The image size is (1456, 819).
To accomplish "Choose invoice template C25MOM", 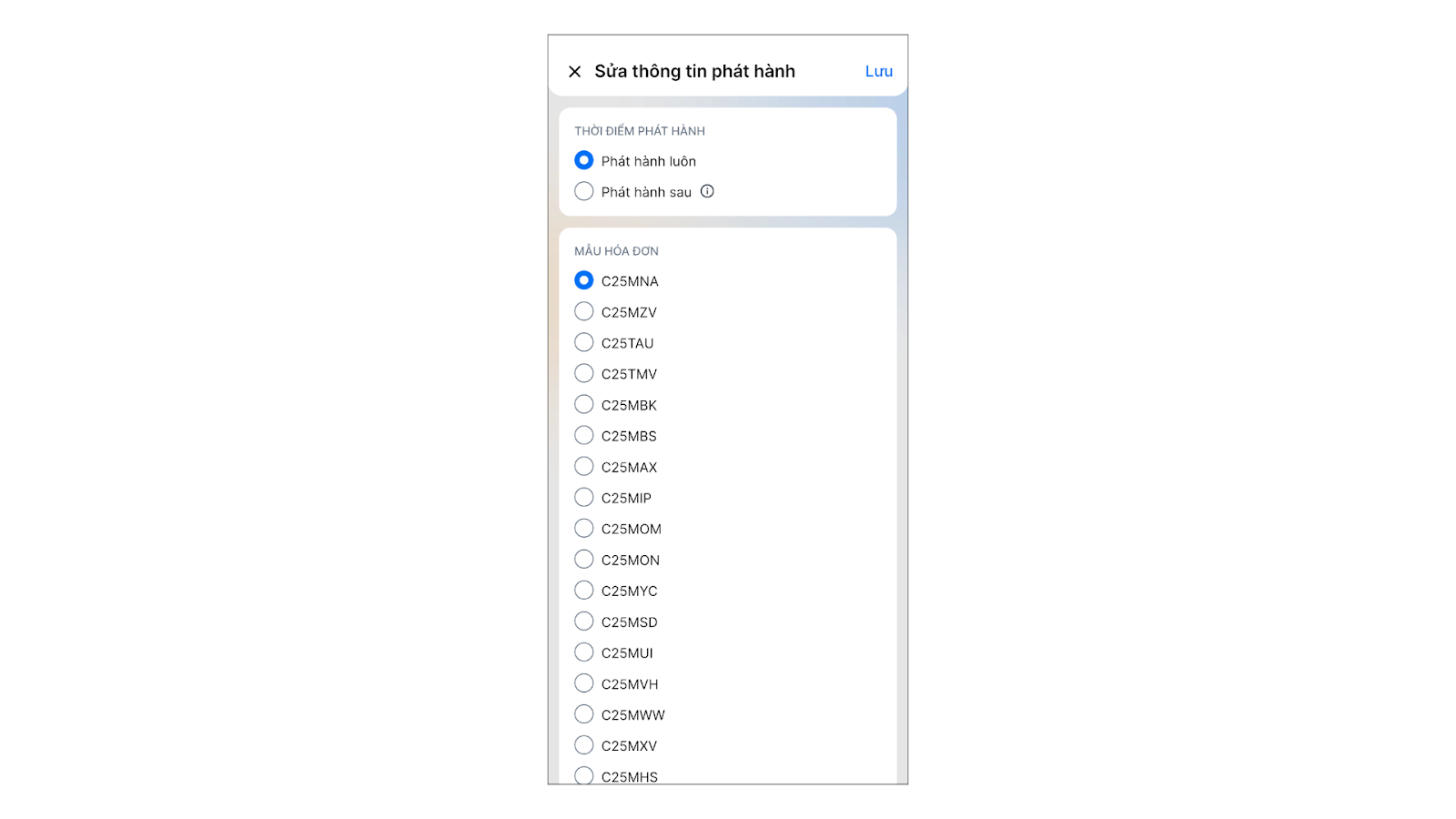I will point(584,528).
